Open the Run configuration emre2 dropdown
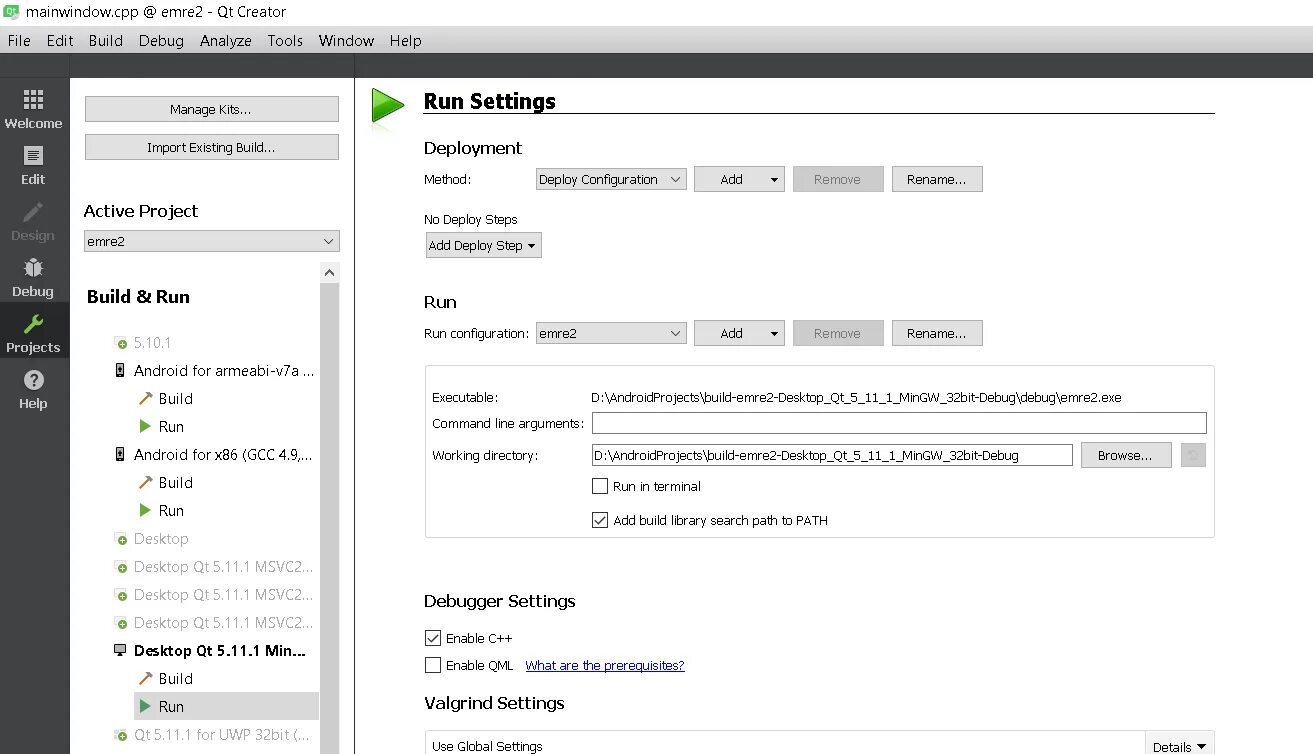Viewport: 1313px width, 754px height. click(611, 333)
